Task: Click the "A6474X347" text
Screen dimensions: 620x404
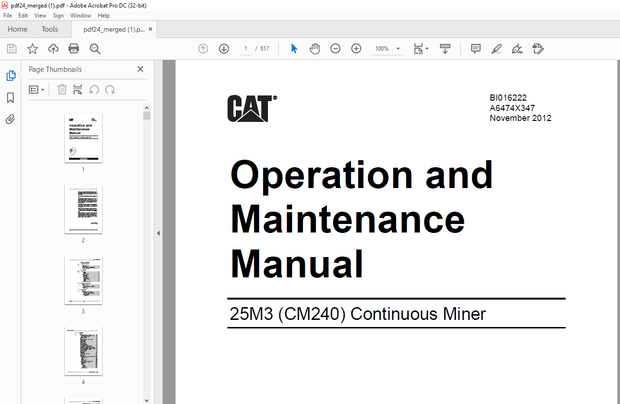Action: pos(512,108)
